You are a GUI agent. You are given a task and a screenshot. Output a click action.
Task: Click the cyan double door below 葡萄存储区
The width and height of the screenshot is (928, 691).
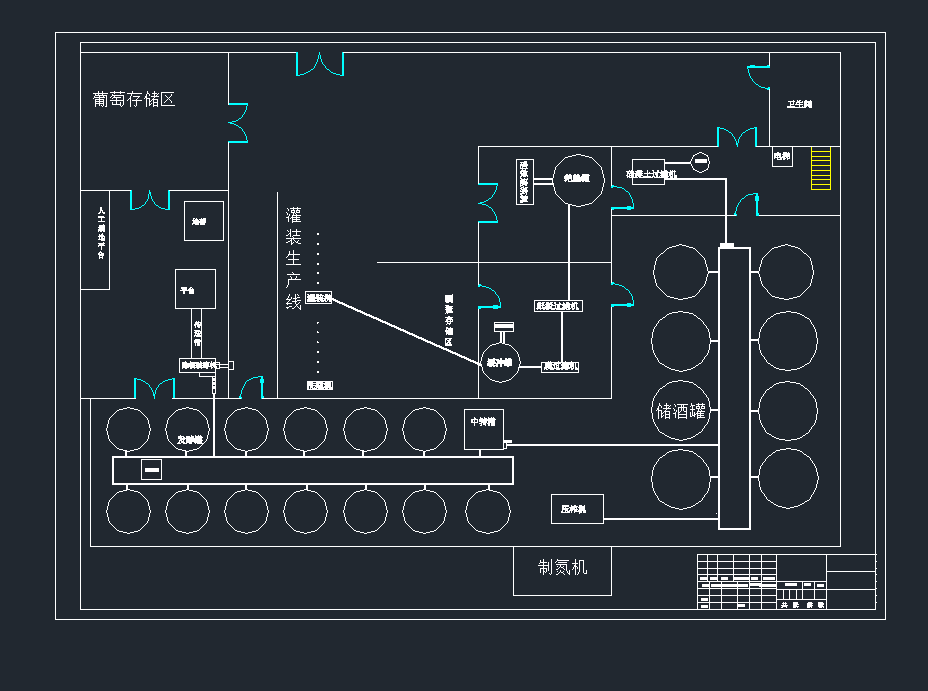click(150, 200)
